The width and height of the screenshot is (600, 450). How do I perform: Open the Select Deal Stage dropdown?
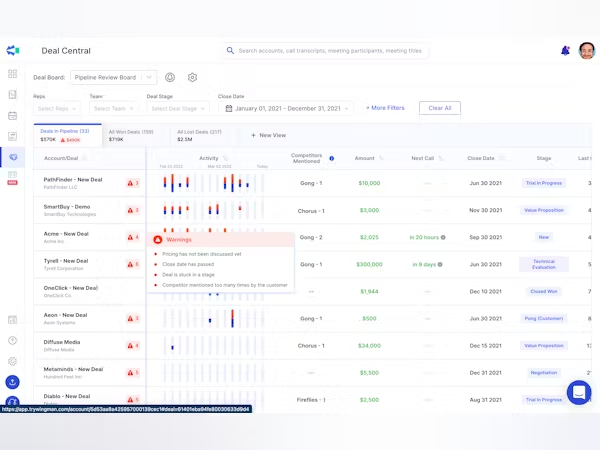[177, 108]
